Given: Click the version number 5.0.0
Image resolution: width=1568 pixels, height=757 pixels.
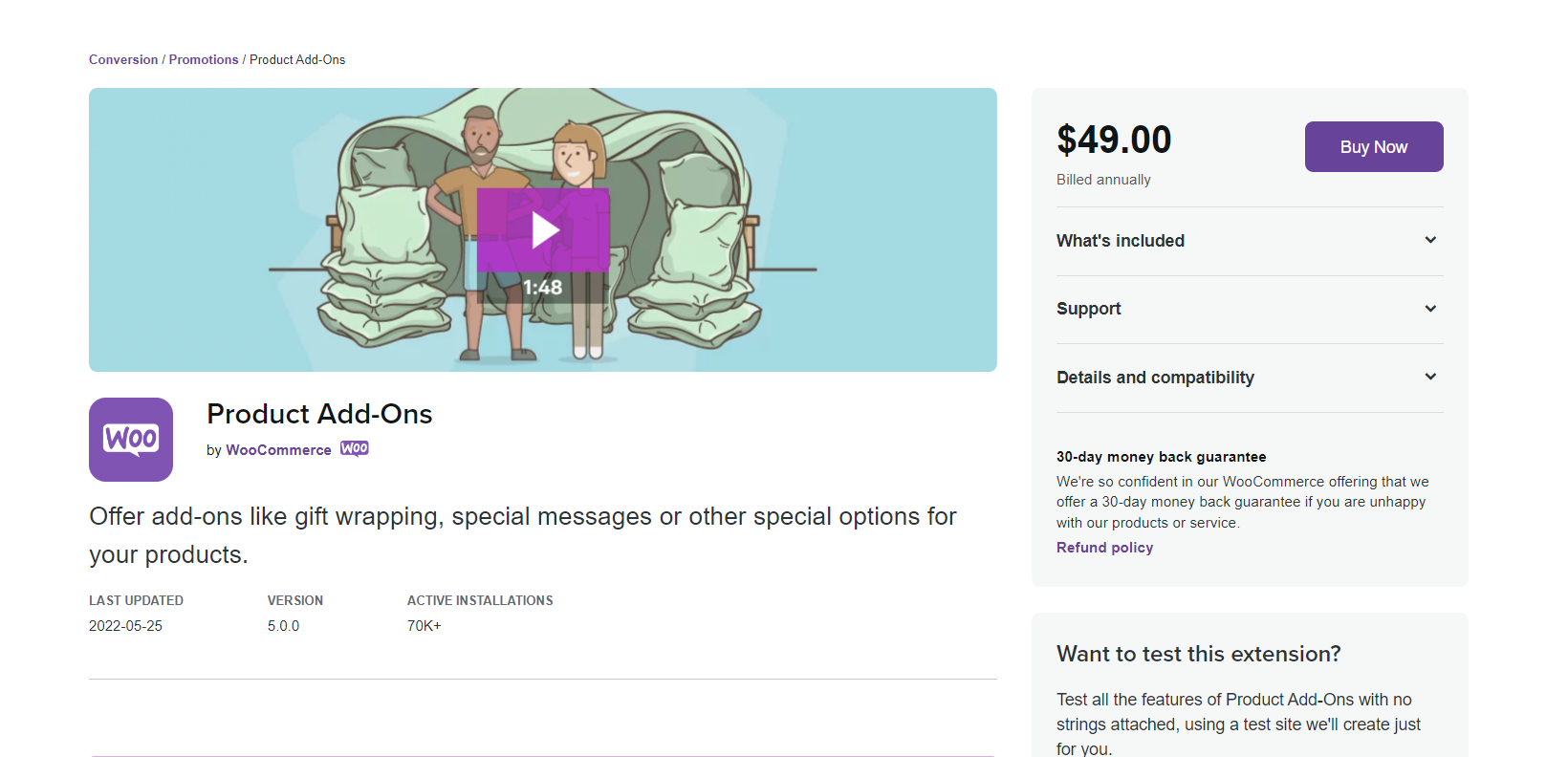Looking at the screenshot, I should 283,625.
